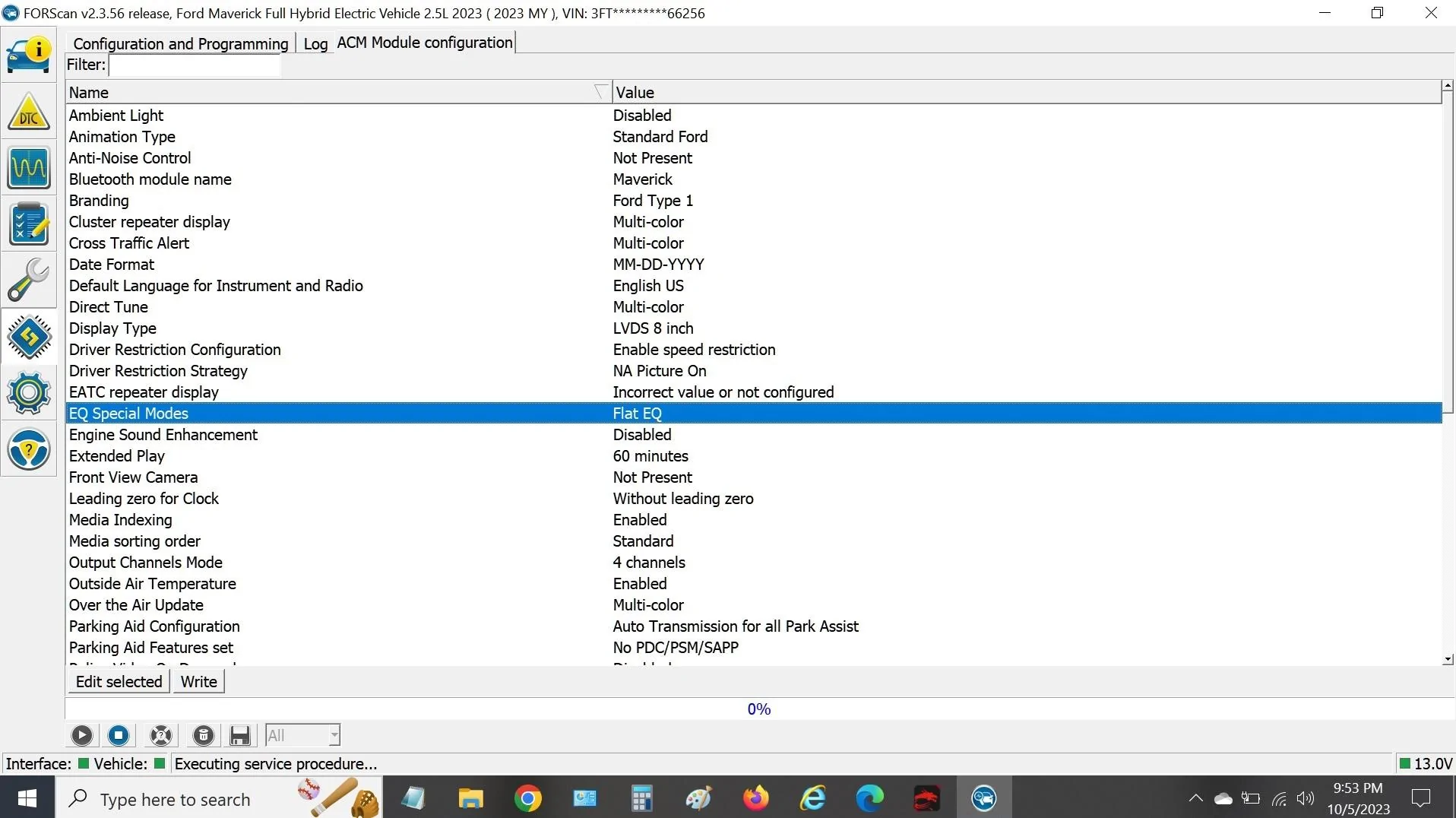Select the Parking Aid Configuration row

click(x=754, y=626)
